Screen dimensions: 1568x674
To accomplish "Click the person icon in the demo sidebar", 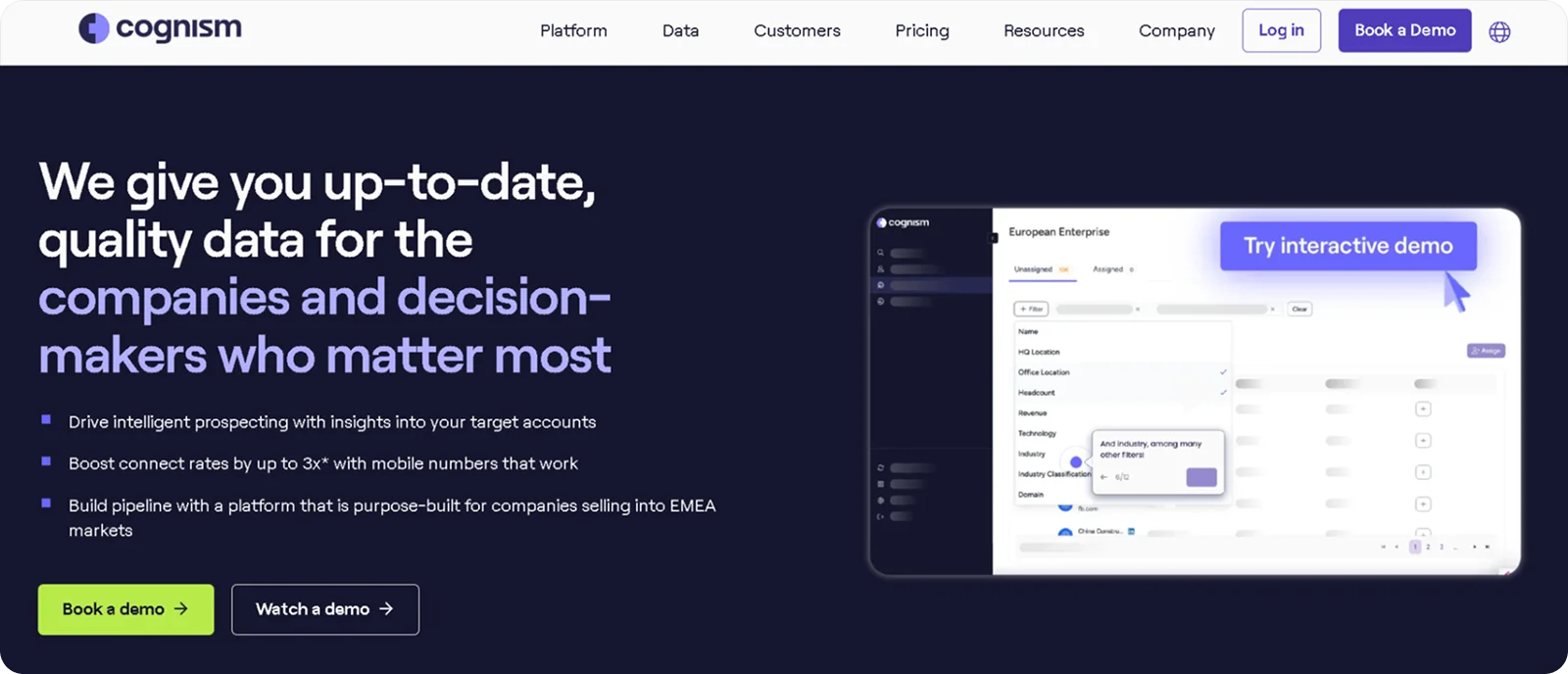I will [880, 268].
